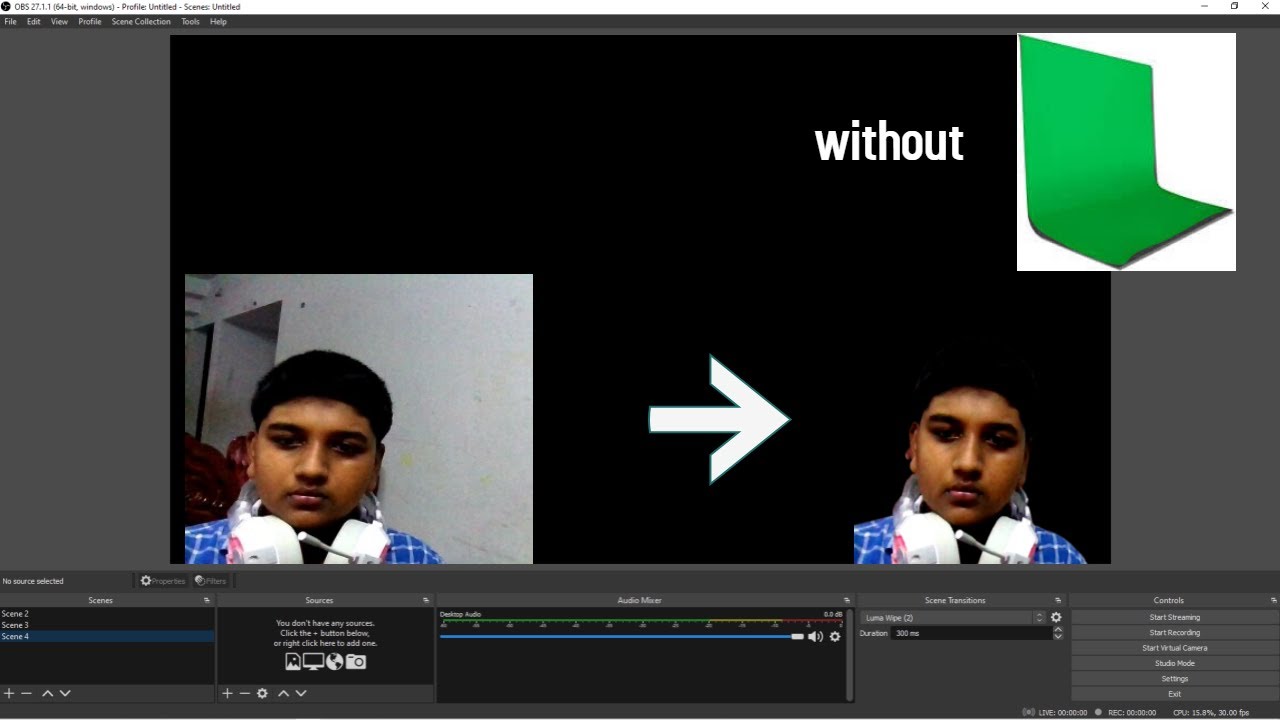This screenshot has height=720, width=1280.
Task: Open the Edit menu
Action: [x=34, y=21]
